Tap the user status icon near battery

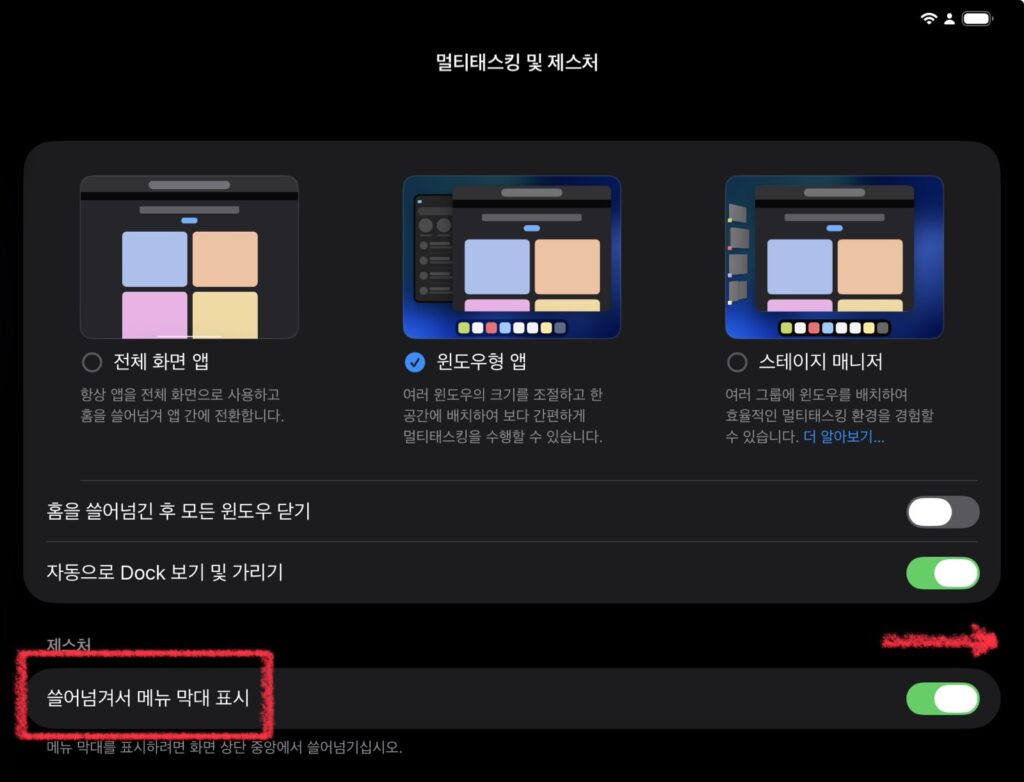pos(950,19)
